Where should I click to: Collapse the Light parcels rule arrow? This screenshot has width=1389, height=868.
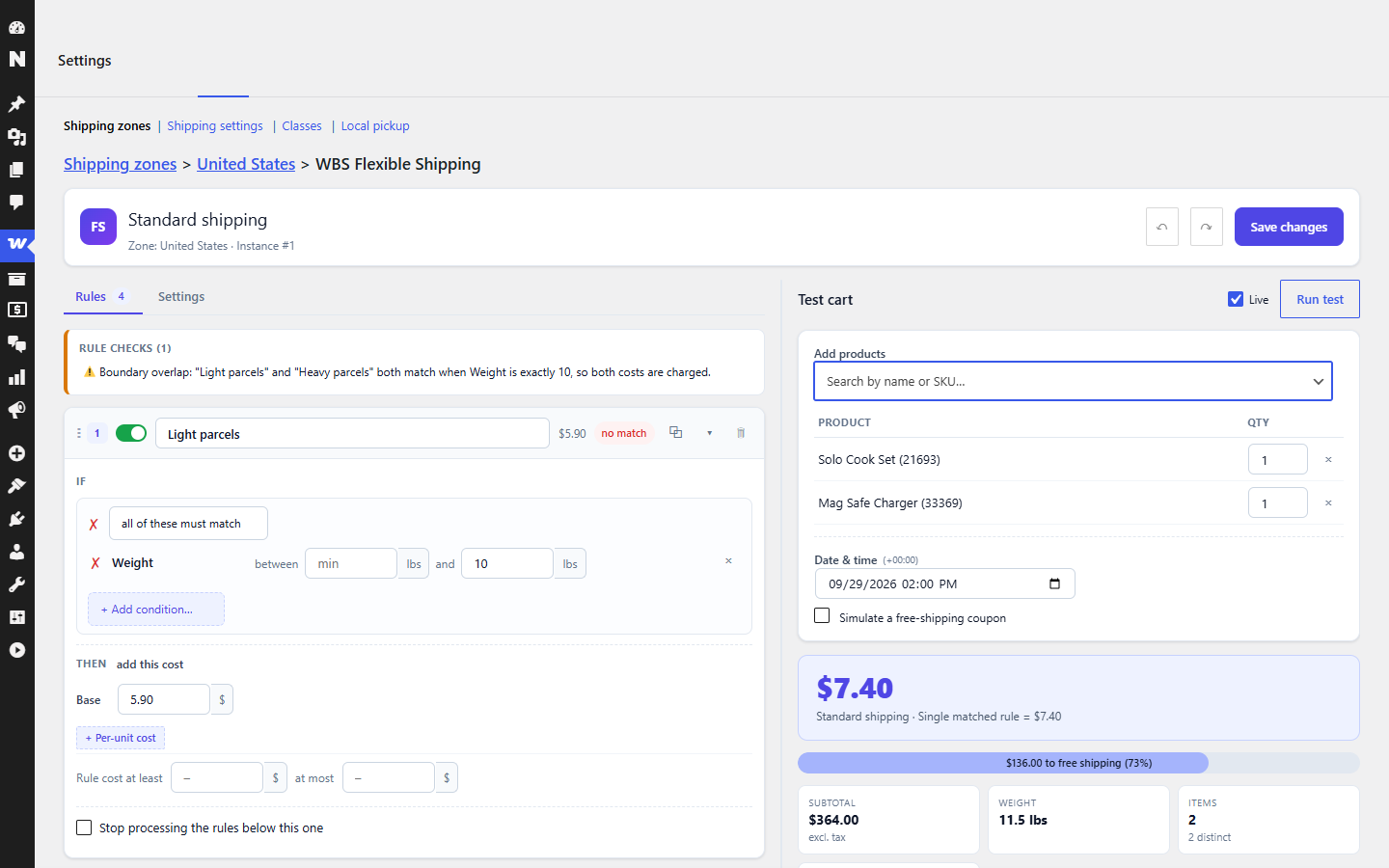pos(709,433)
